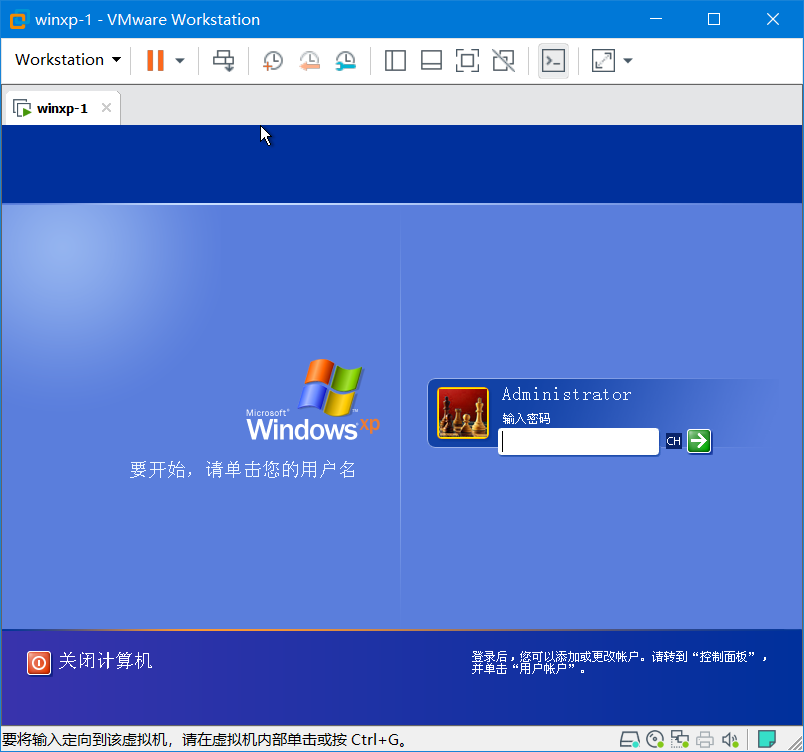
Task: Click the 输入密码 label text
Action: click(526, 419)
